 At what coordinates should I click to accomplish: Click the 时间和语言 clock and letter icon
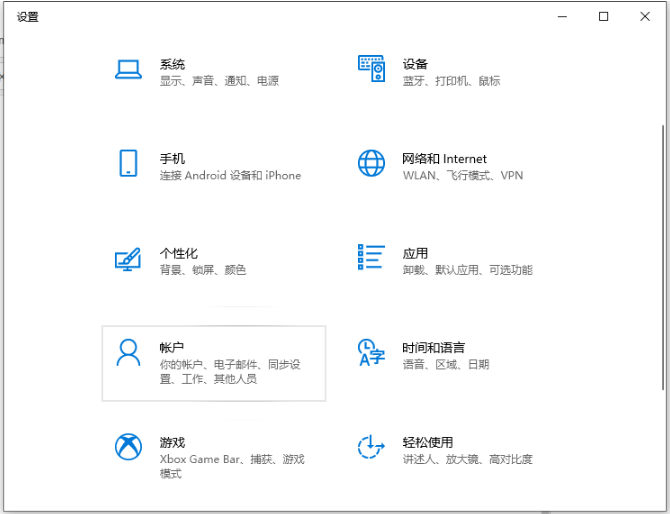[x=371, y=352]
